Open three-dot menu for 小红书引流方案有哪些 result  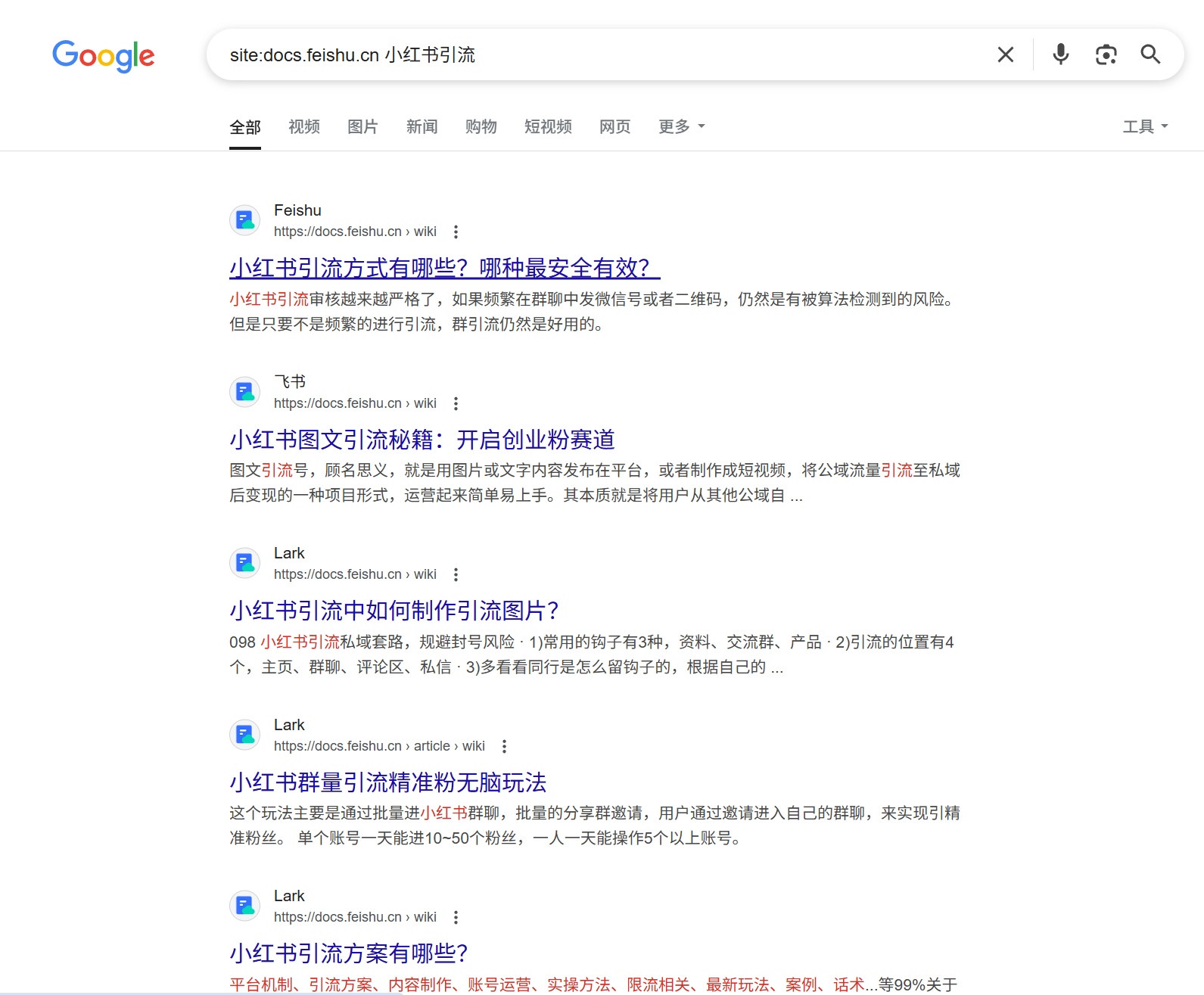click(x=456, y=917)
